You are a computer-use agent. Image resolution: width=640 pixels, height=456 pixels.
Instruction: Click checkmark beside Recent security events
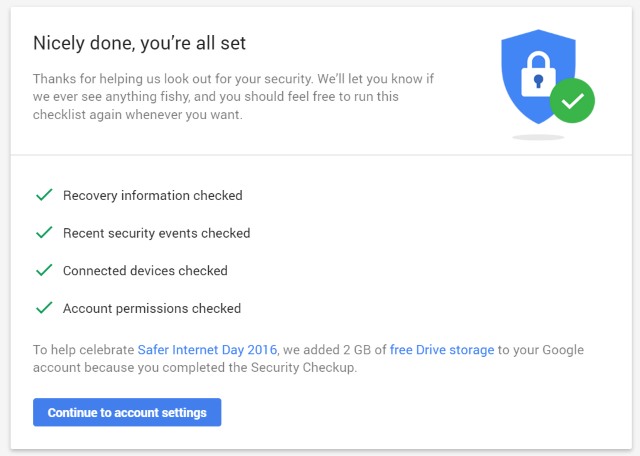[44, 233]
